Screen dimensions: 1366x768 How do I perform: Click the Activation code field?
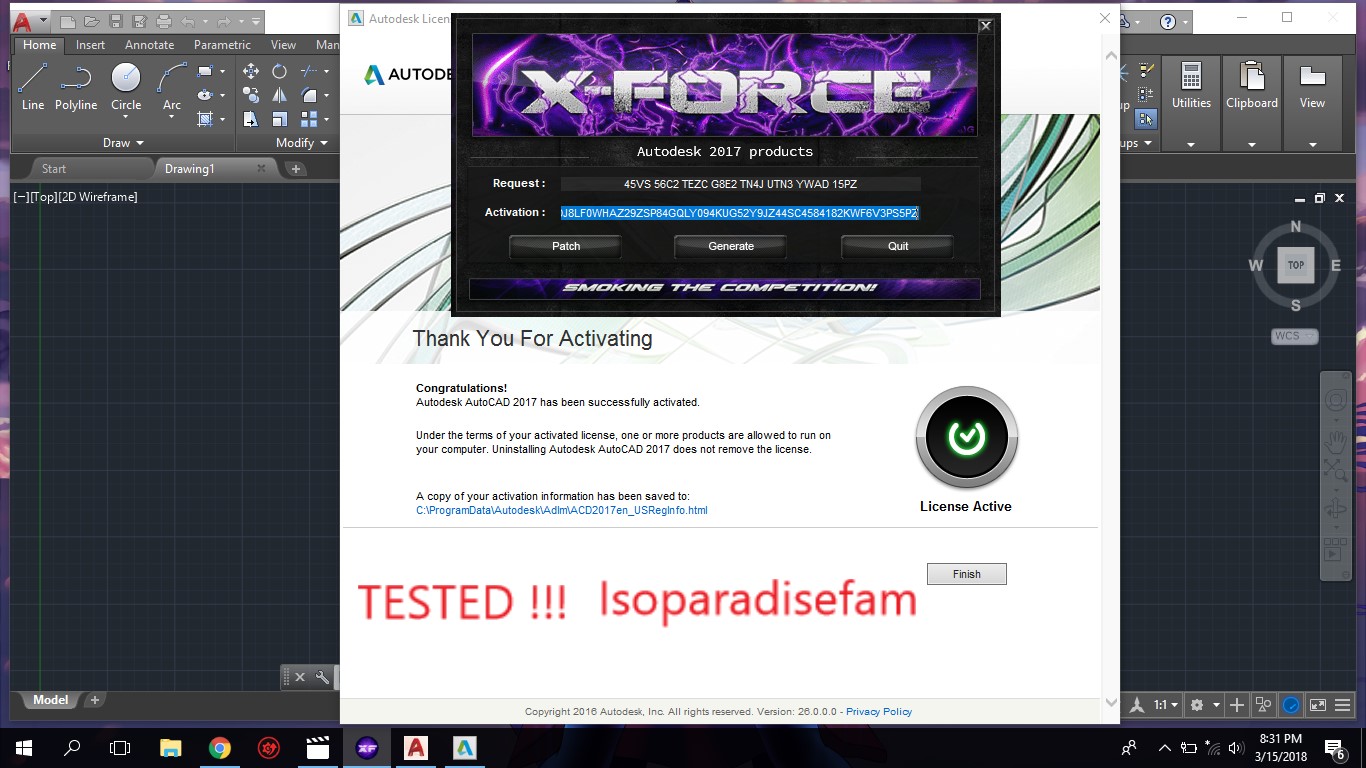(x=740, y=213)
